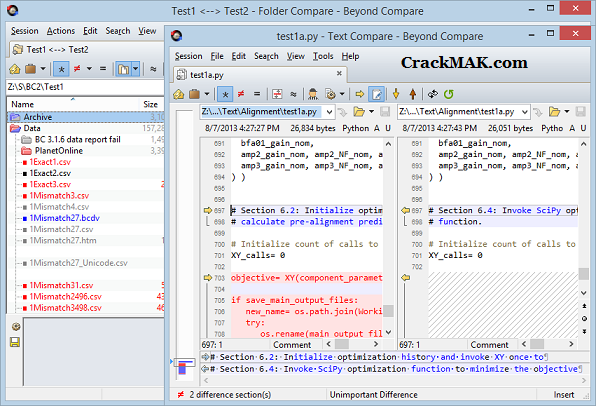
Task: Open Sessions briefcase in Folder Compare toolbar
Action: coord(30,69)
